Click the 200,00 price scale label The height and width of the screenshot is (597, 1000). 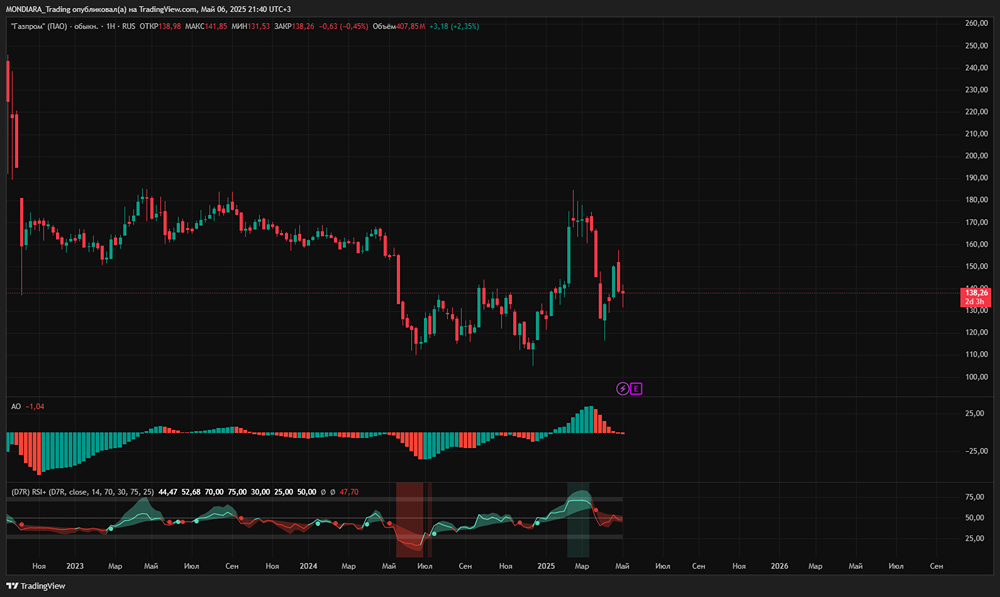point(976,156)
